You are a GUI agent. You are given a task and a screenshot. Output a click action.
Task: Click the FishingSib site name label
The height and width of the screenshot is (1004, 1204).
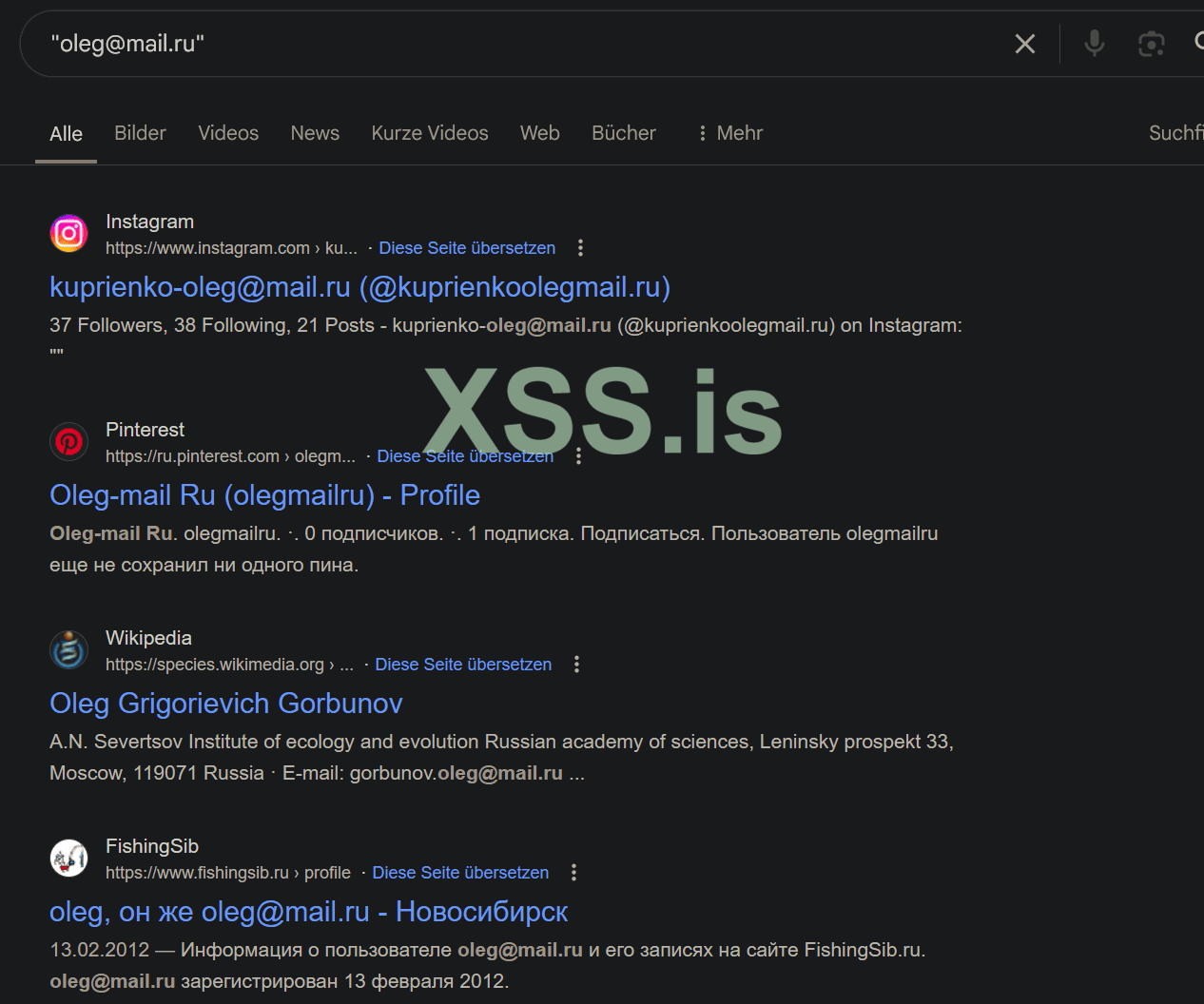pyautogui.click(x=152, y=846)
